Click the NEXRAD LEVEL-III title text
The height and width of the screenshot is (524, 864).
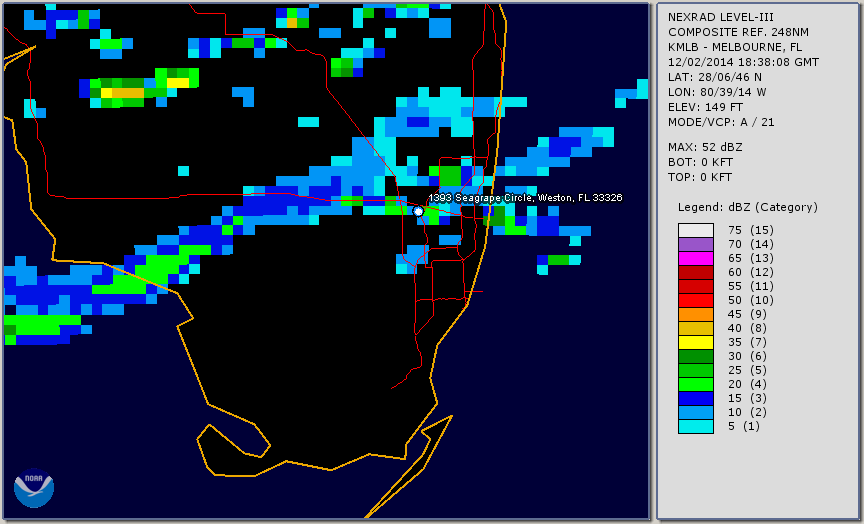point(721,17)
